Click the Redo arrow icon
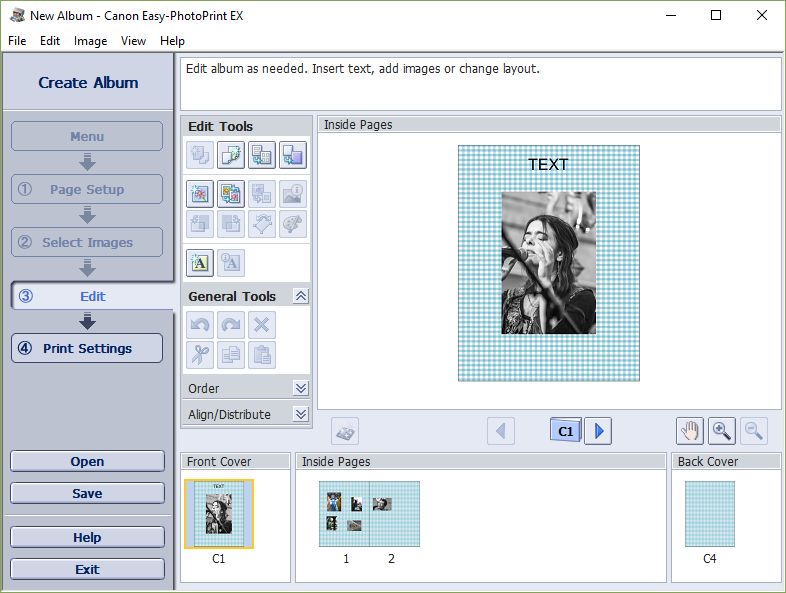Screen dimensions: 786x593 click(231, 325)
